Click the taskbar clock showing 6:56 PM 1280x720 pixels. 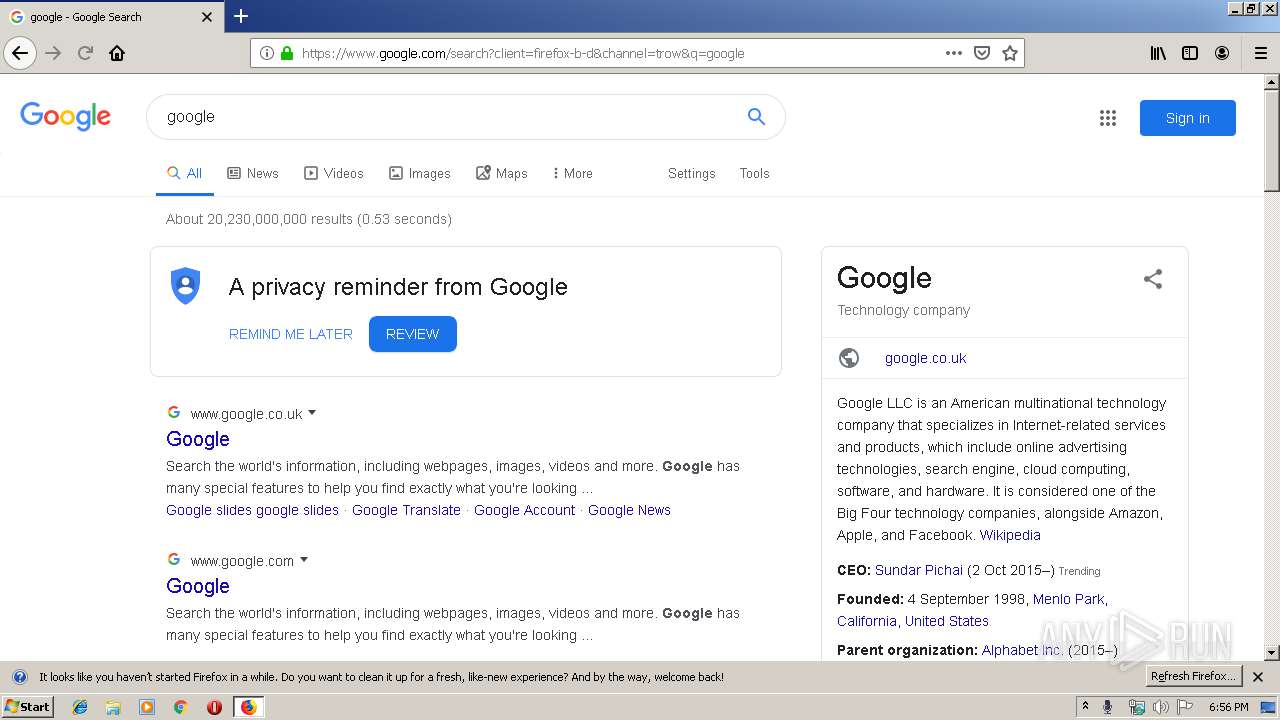tap(1228, 707)
